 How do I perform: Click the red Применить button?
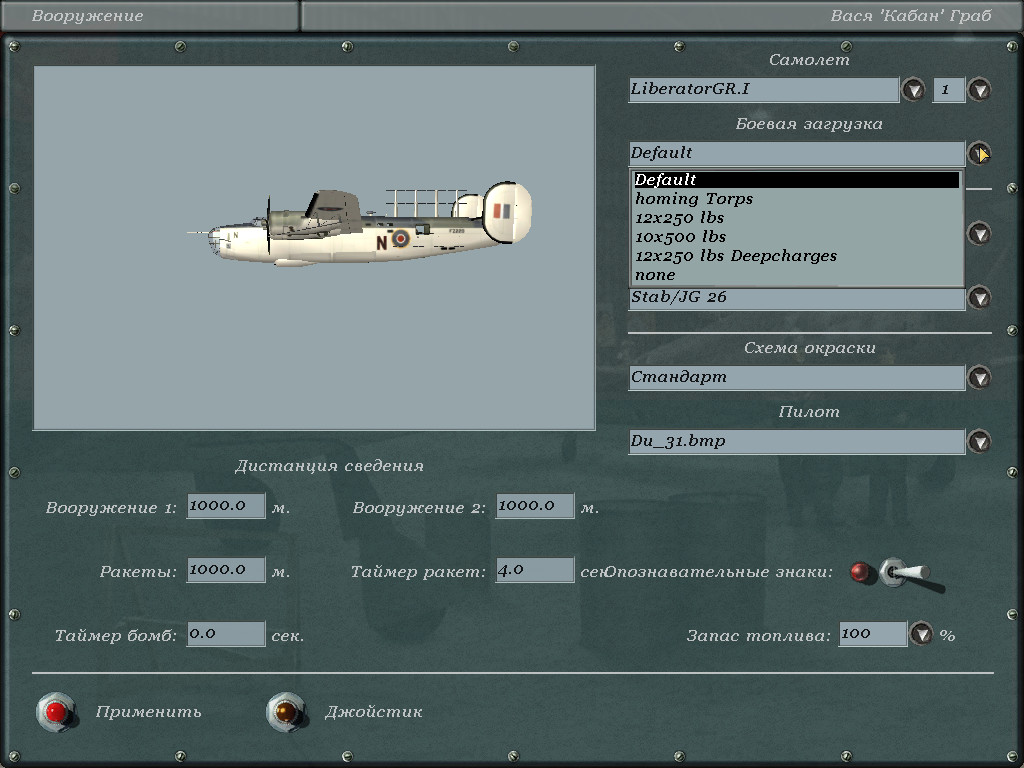(56, 712)
